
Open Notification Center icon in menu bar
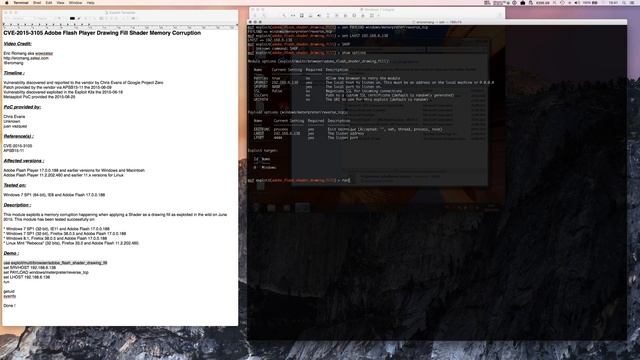[x=633, y=2]
